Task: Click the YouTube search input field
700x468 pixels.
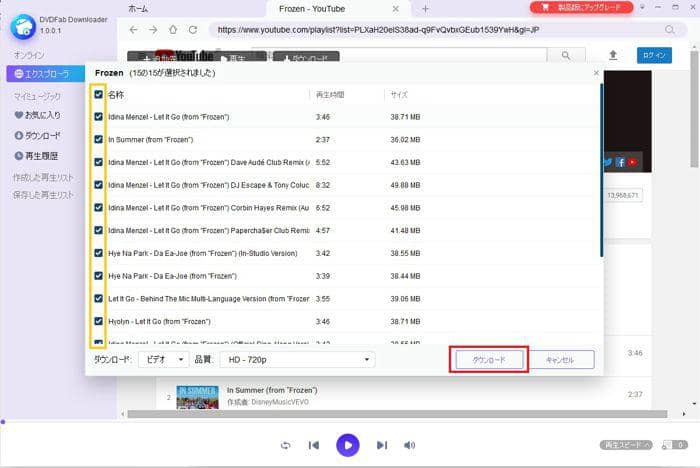Action: pyautogui.click(x=399, y=54)
